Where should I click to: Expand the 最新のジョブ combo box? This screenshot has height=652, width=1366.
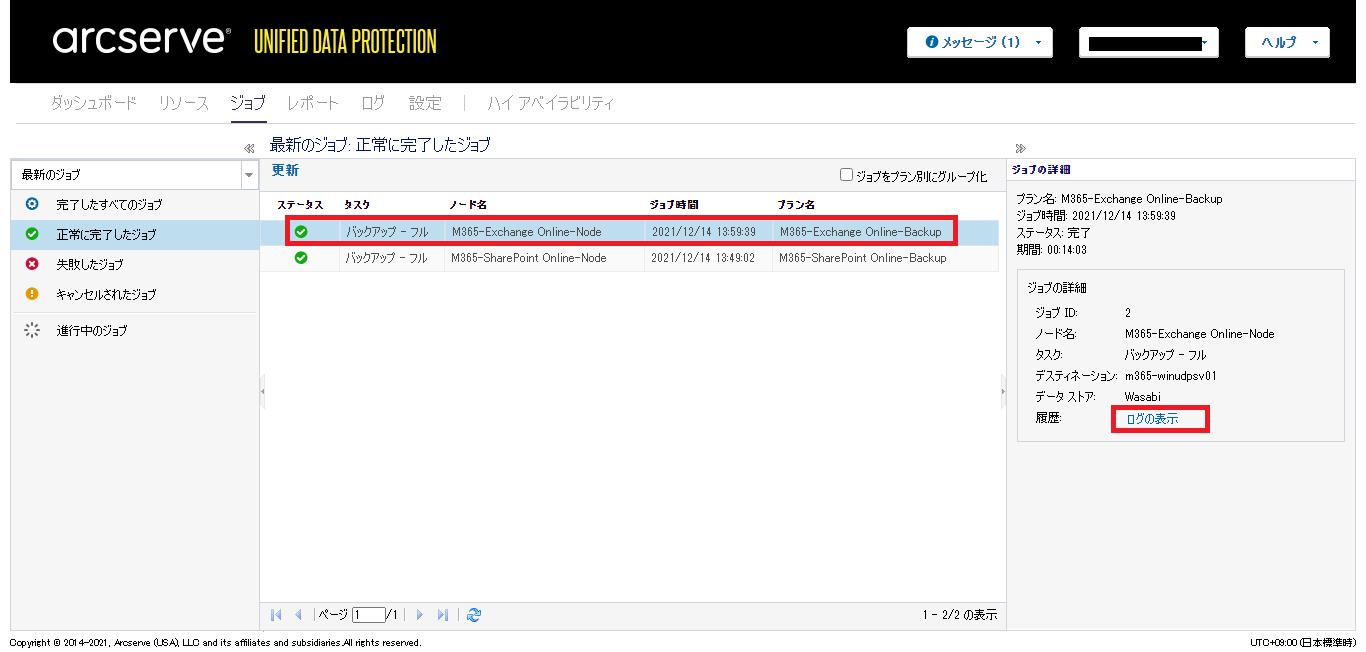[248, 175]
